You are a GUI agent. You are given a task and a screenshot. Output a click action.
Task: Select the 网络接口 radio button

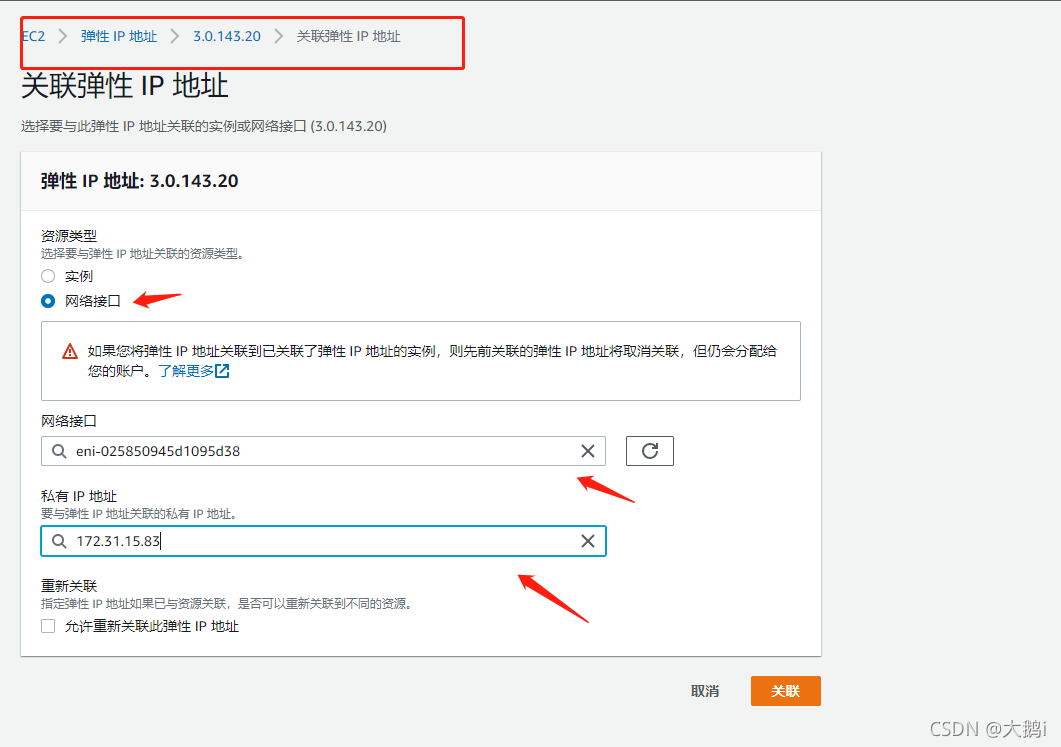tap(48, 301)
